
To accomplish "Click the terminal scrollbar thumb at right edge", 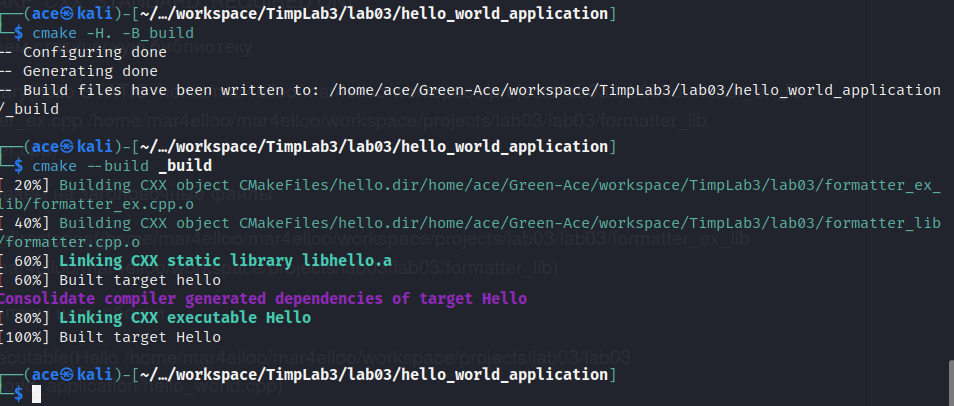I will [x=951, y=382].
